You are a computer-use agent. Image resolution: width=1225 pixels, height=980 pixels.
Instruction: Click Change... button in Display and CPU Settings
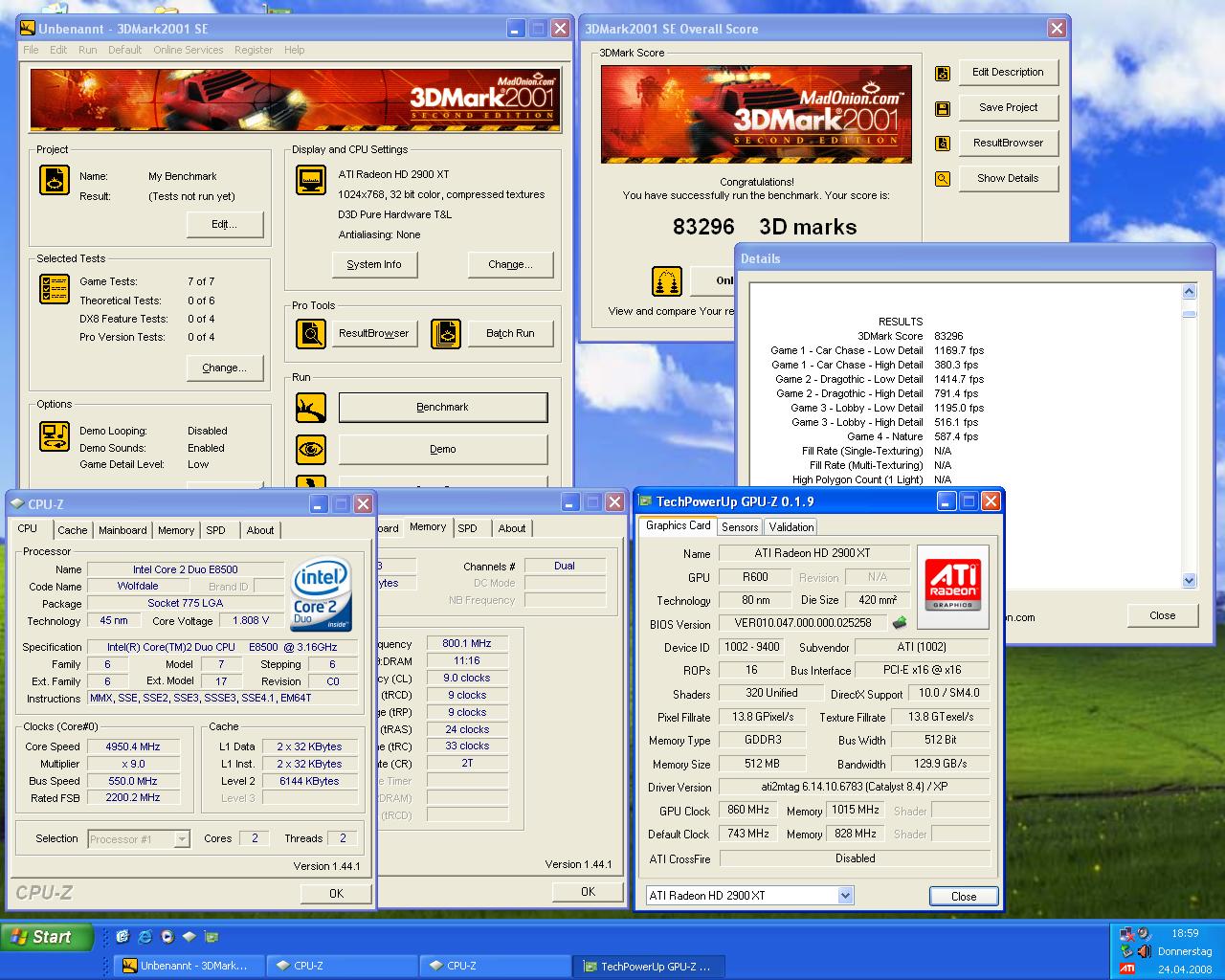510,264
